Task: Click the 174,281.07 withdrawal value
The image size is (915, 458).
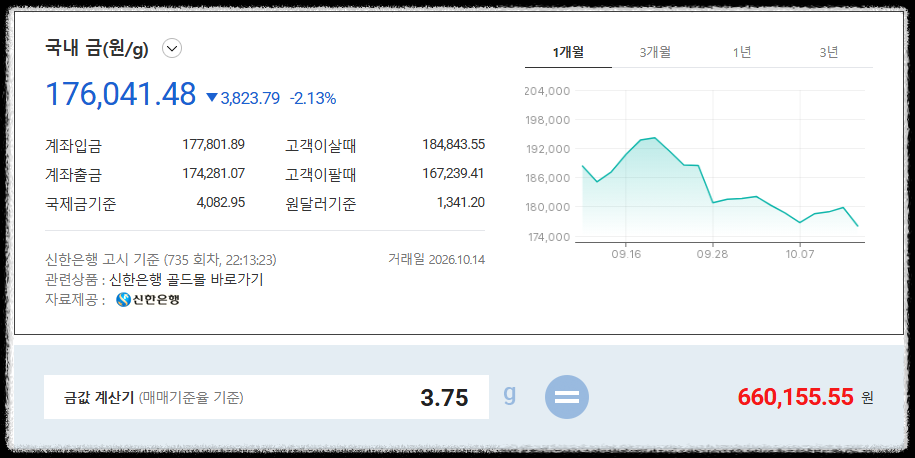Action: [x=214, y=173]
